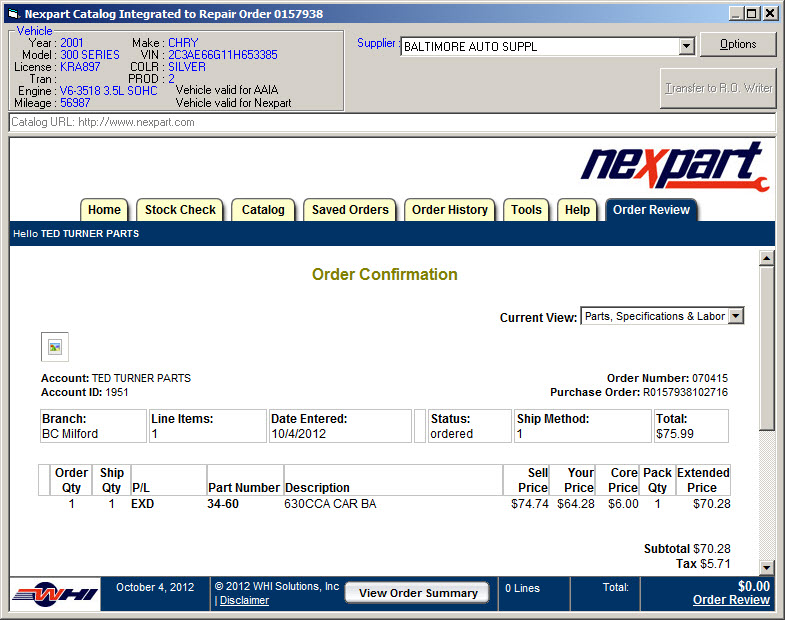Open the Supplier dropdown arrow
This screenshot has width=785, height=620.
point(687,47)
